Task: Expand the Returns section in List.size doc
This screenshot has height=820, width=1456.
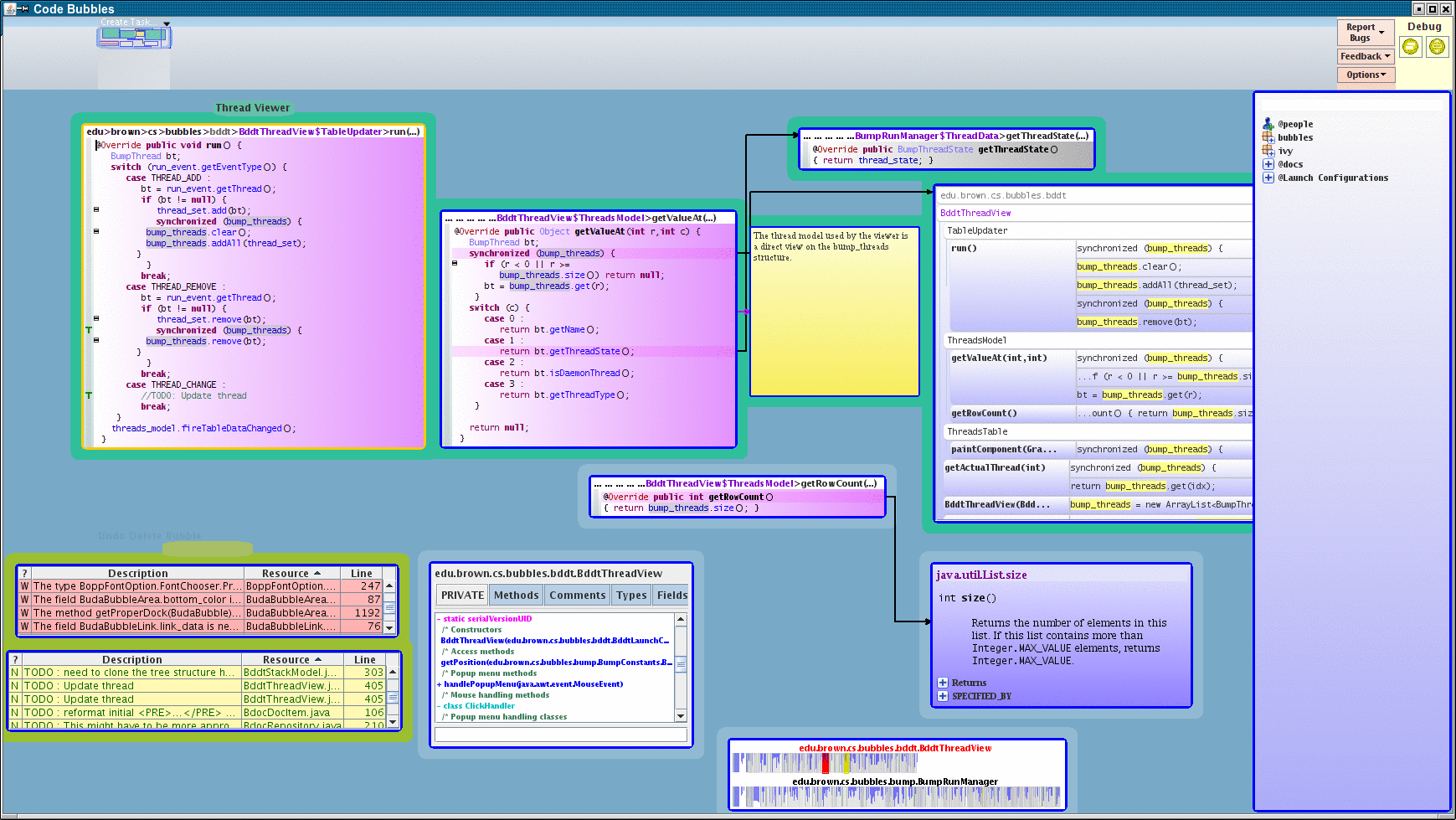Action: pos(943,683)
